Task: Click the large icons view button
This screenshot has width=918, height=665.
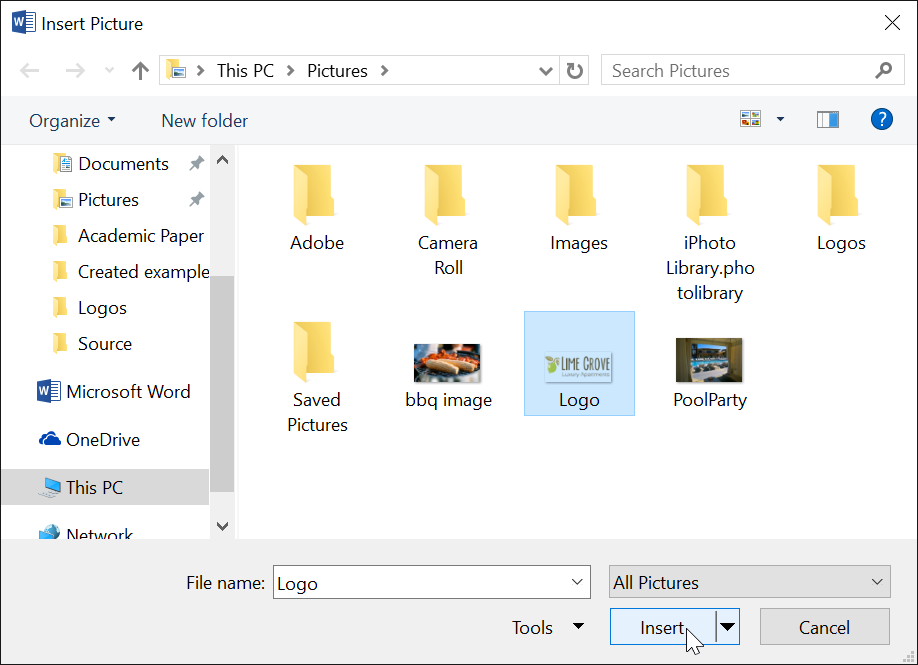Action: [x=750, y=117]
